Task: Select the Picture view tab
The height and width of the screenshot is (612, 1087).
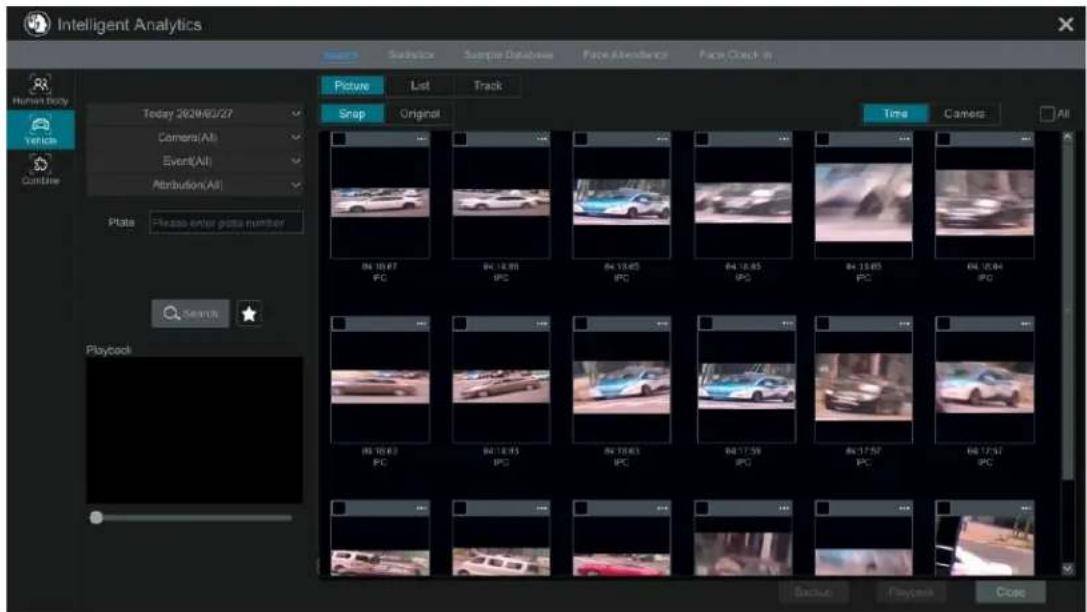Action: [x=351, y=86]
